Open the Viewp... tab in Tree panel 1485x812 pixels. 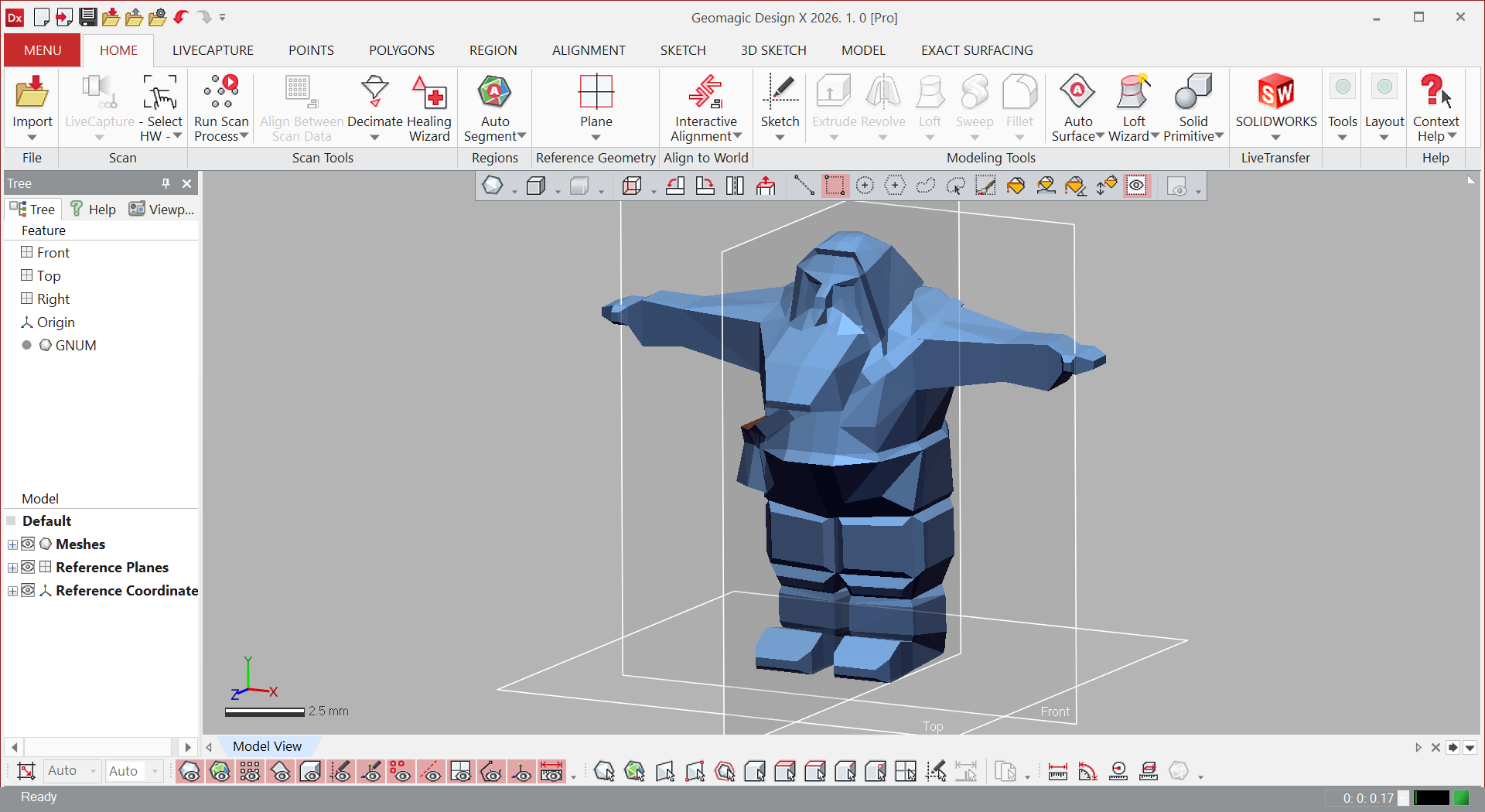(162, 209)
